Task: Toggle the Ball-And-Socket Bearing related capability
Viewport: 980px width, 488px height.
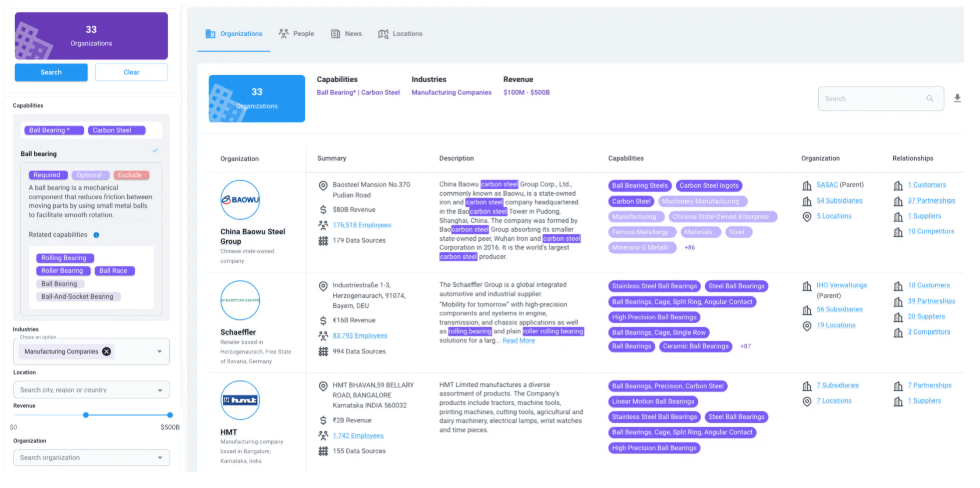Action: (78, 297)
